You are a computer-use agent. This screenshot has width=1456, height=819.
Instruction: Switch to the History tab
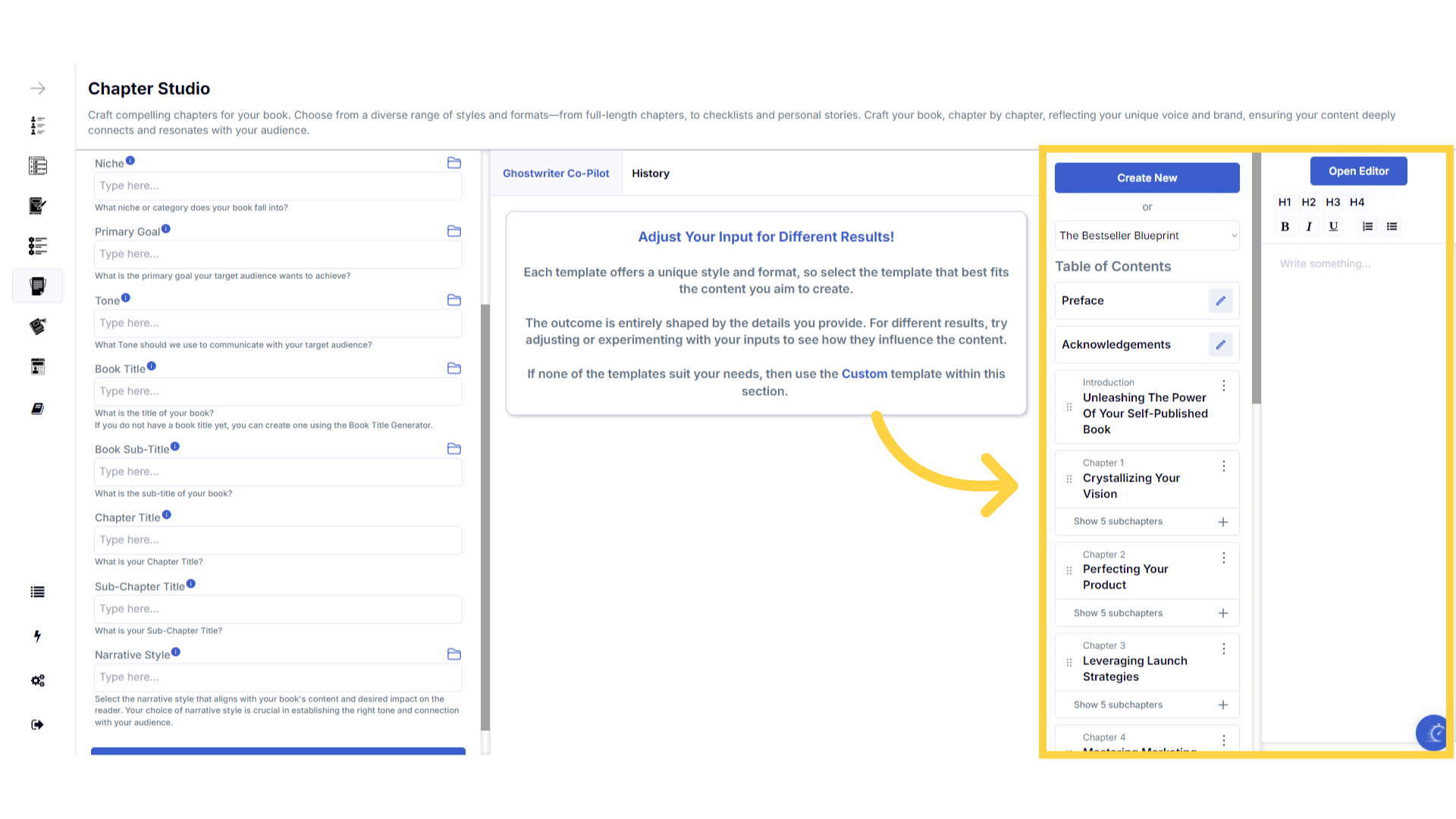pyautogui.click(x=650, y=174)
